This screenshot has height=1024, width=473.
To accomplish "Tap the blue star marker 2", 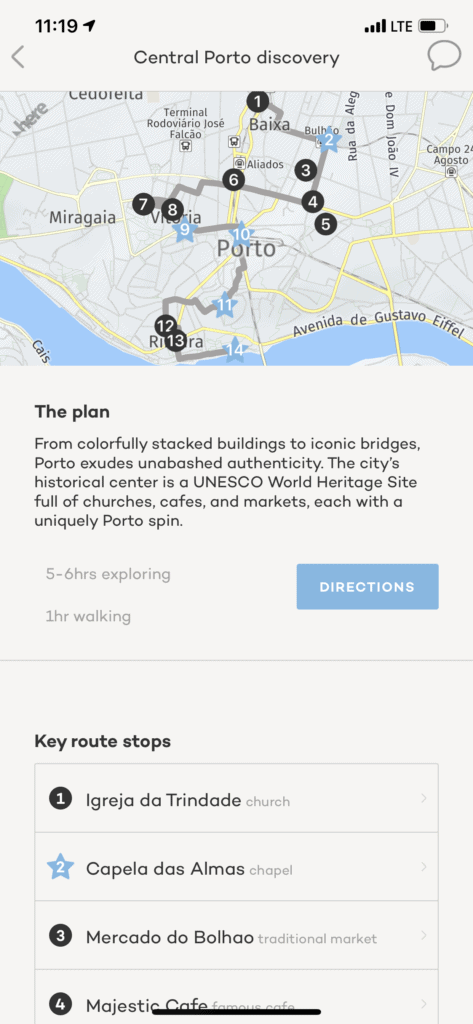I will coord(329,139).
